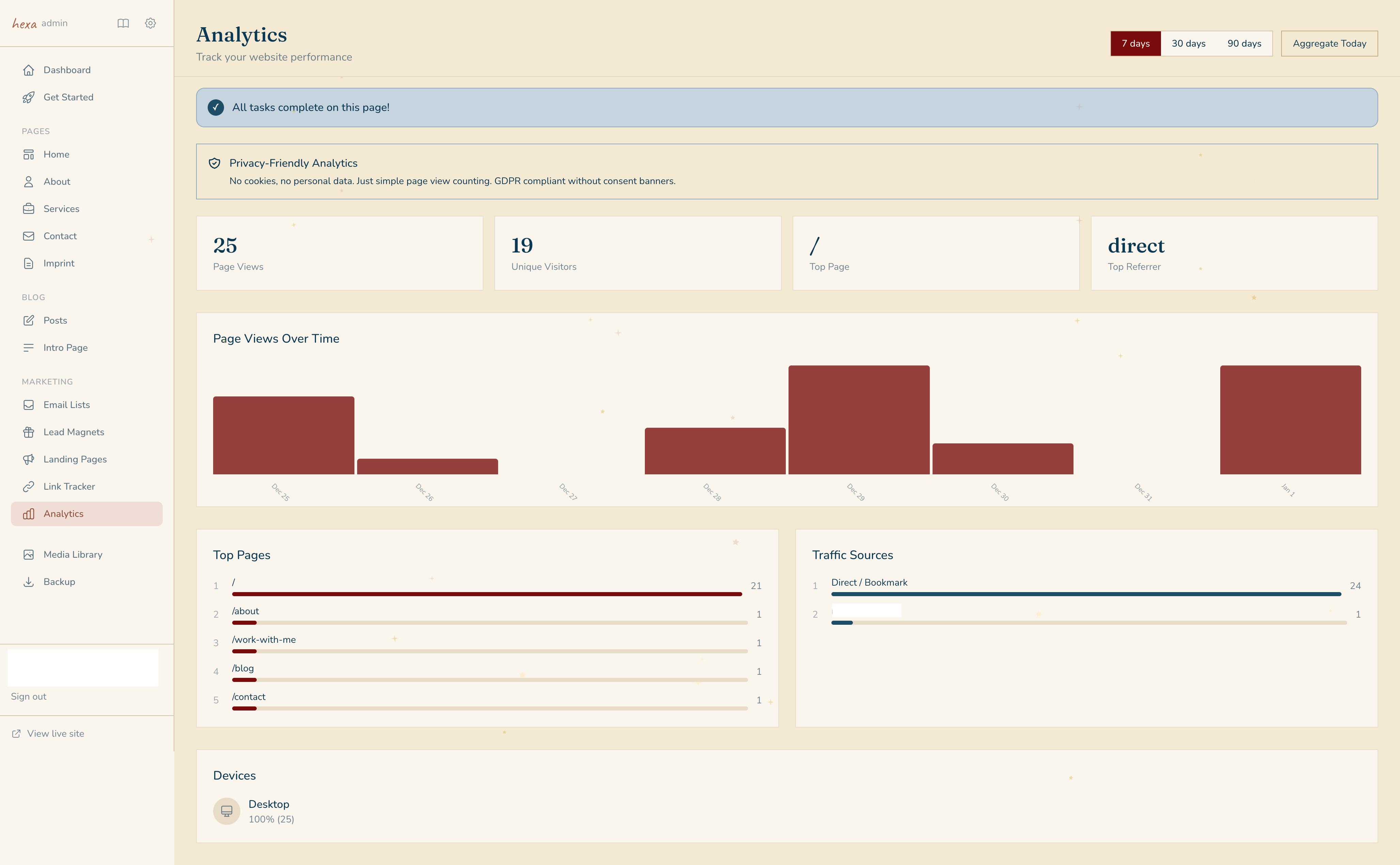Screen dimensions: 1400x865
Task: Select the Contact mail icon under Pages
Action: 29,236
